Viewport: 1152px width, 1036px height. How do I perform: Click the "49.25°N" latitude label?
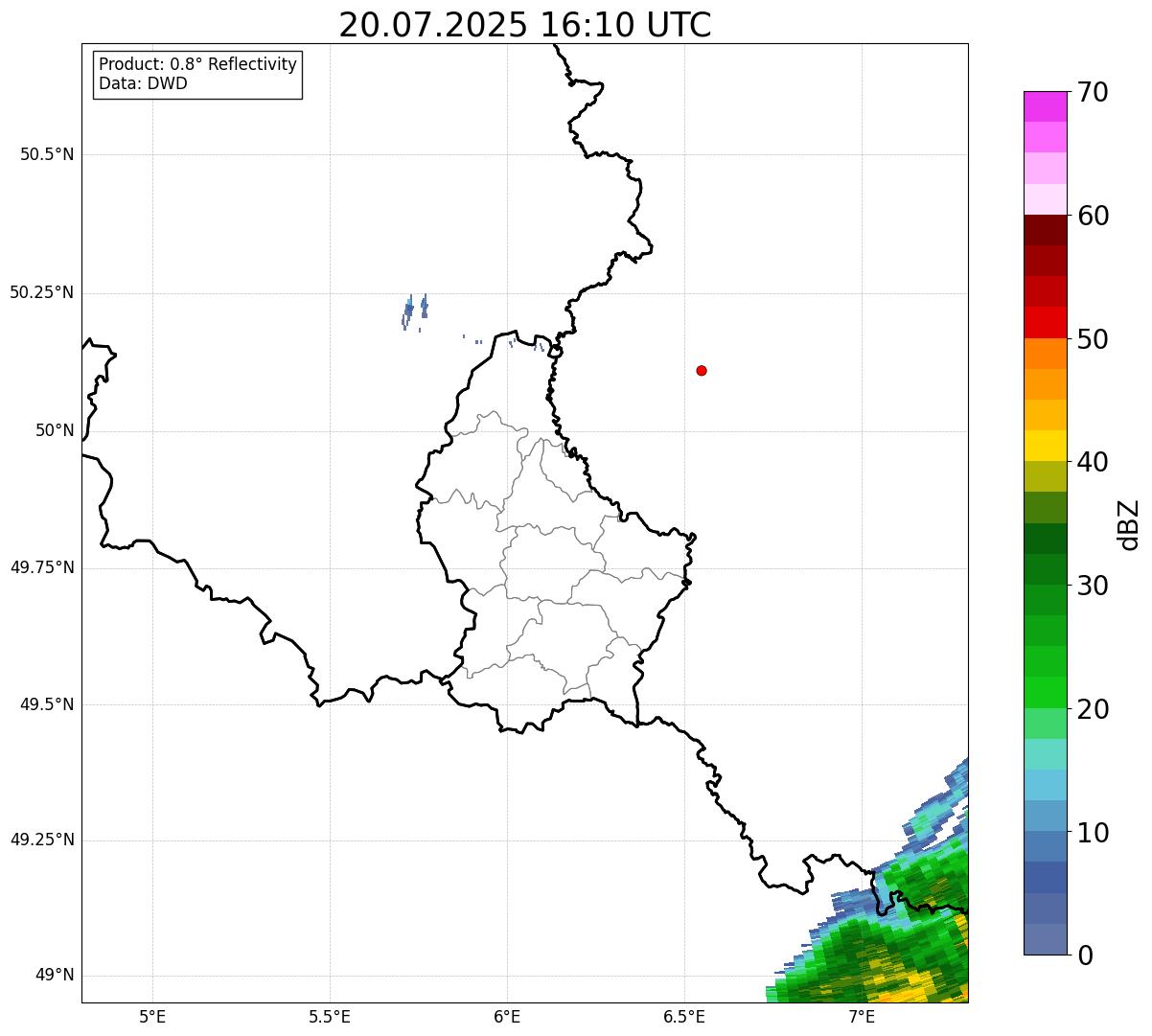[41, 840]
